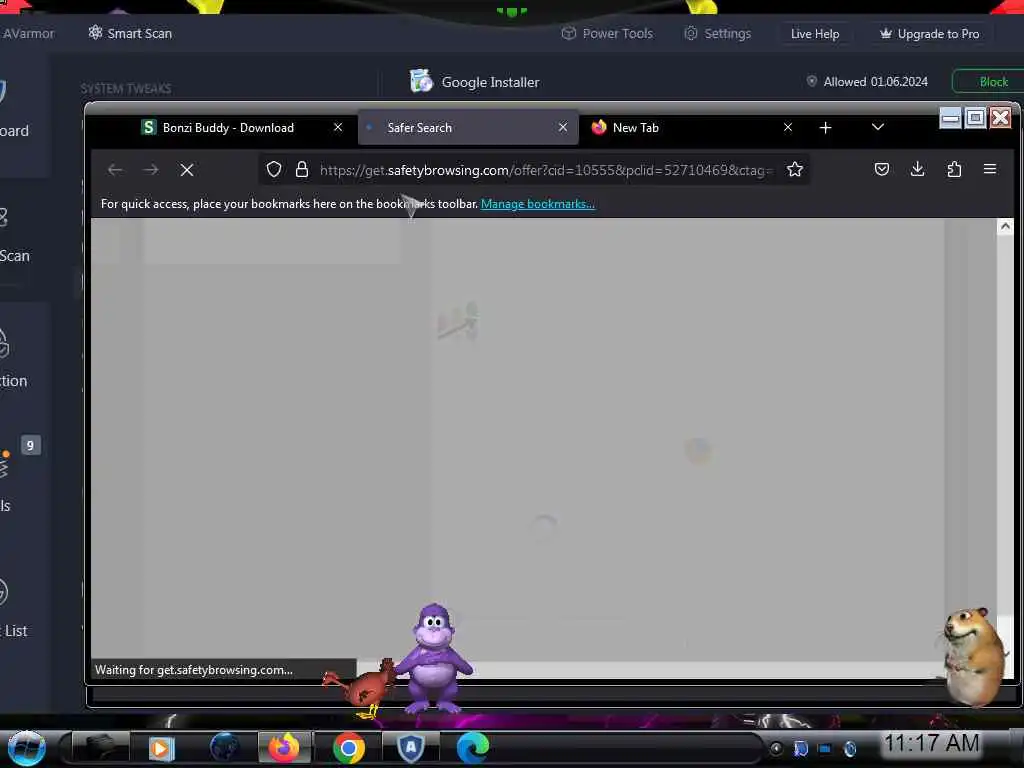Stop loading the page in Firefox

coord(187,170)
